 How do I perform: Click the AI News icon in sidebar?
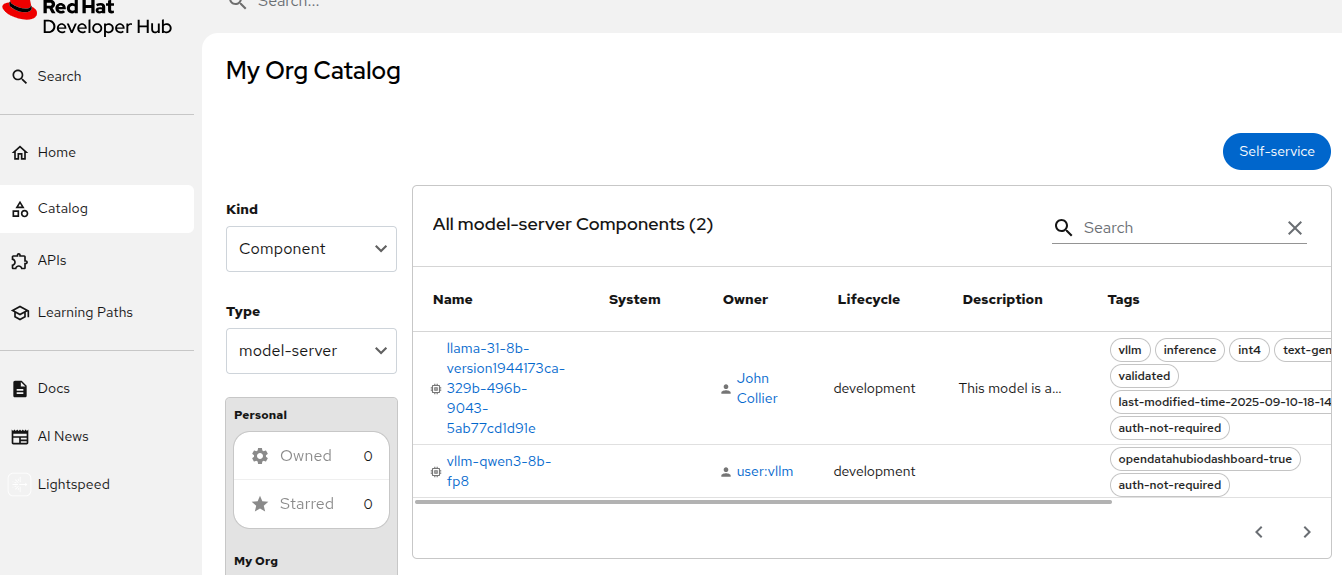click(19, 437)
